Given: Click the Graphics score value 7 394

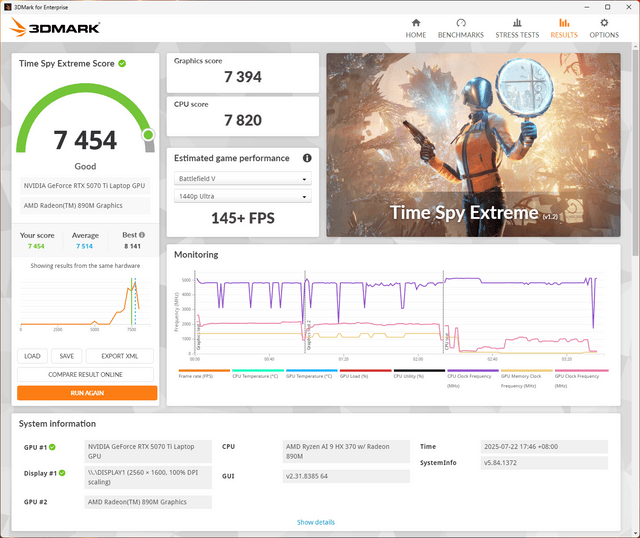Looking at the screenshot, I should tap(243, 77).
